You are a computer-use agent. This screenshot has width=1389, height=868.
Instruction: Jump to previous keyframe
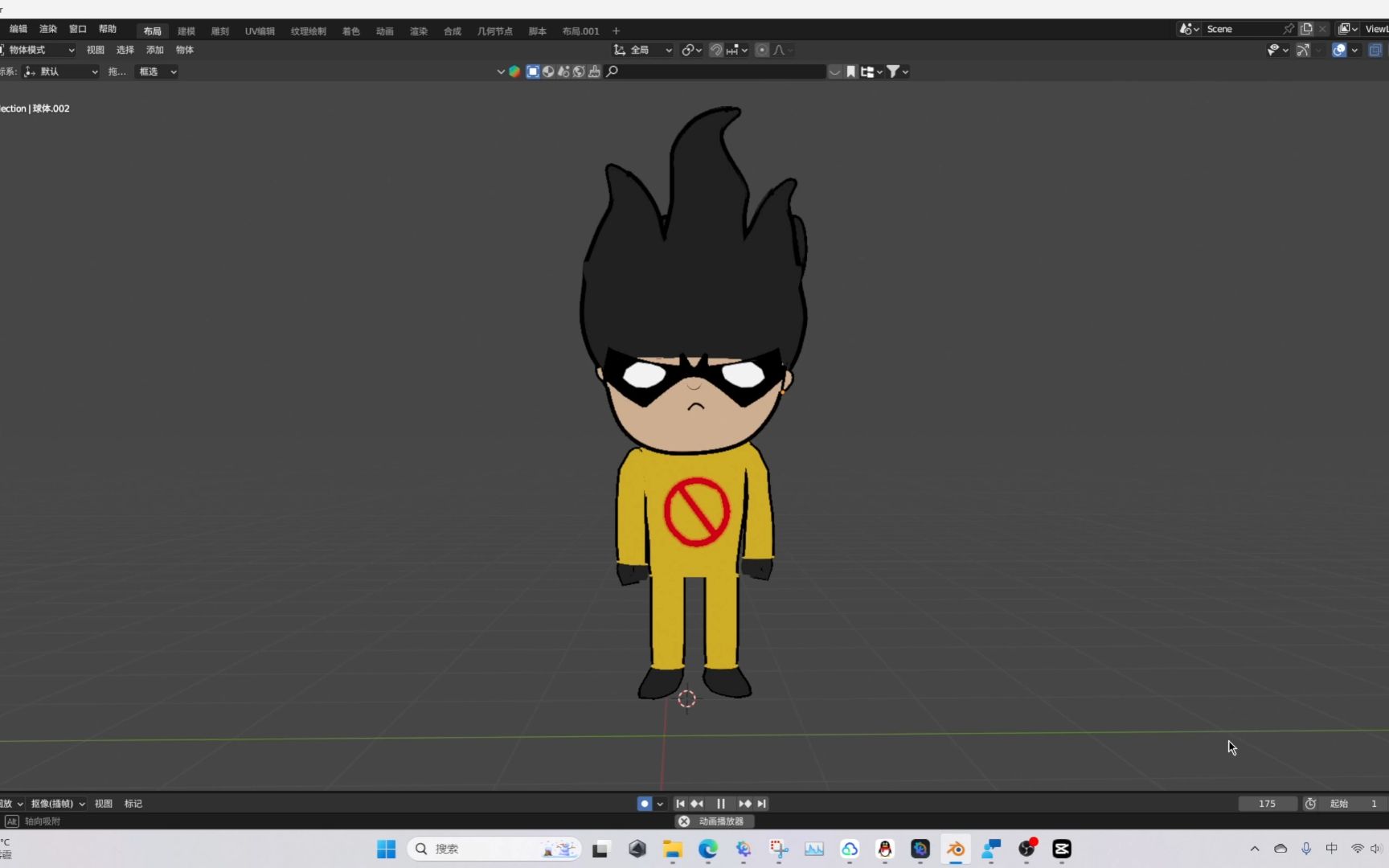(x=697, y=804)
